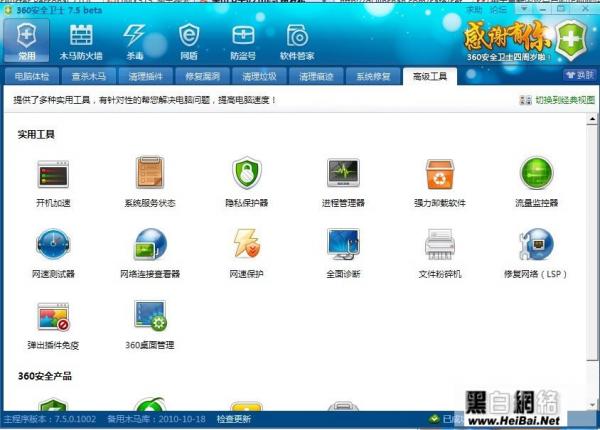This screenshot has height=430, width=600.
Task: Open the 系统修复 tab
Action: click(x=373, y=76)
